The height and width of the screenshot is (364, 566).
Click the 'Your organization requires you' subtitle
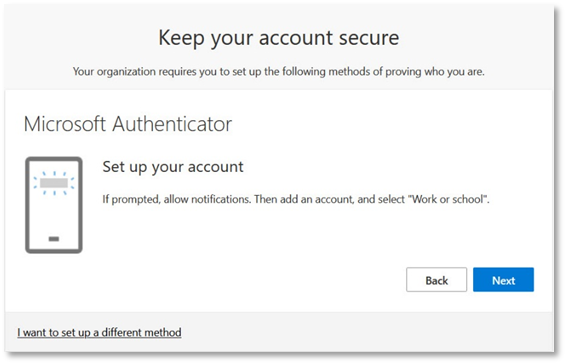click(279, 72)
